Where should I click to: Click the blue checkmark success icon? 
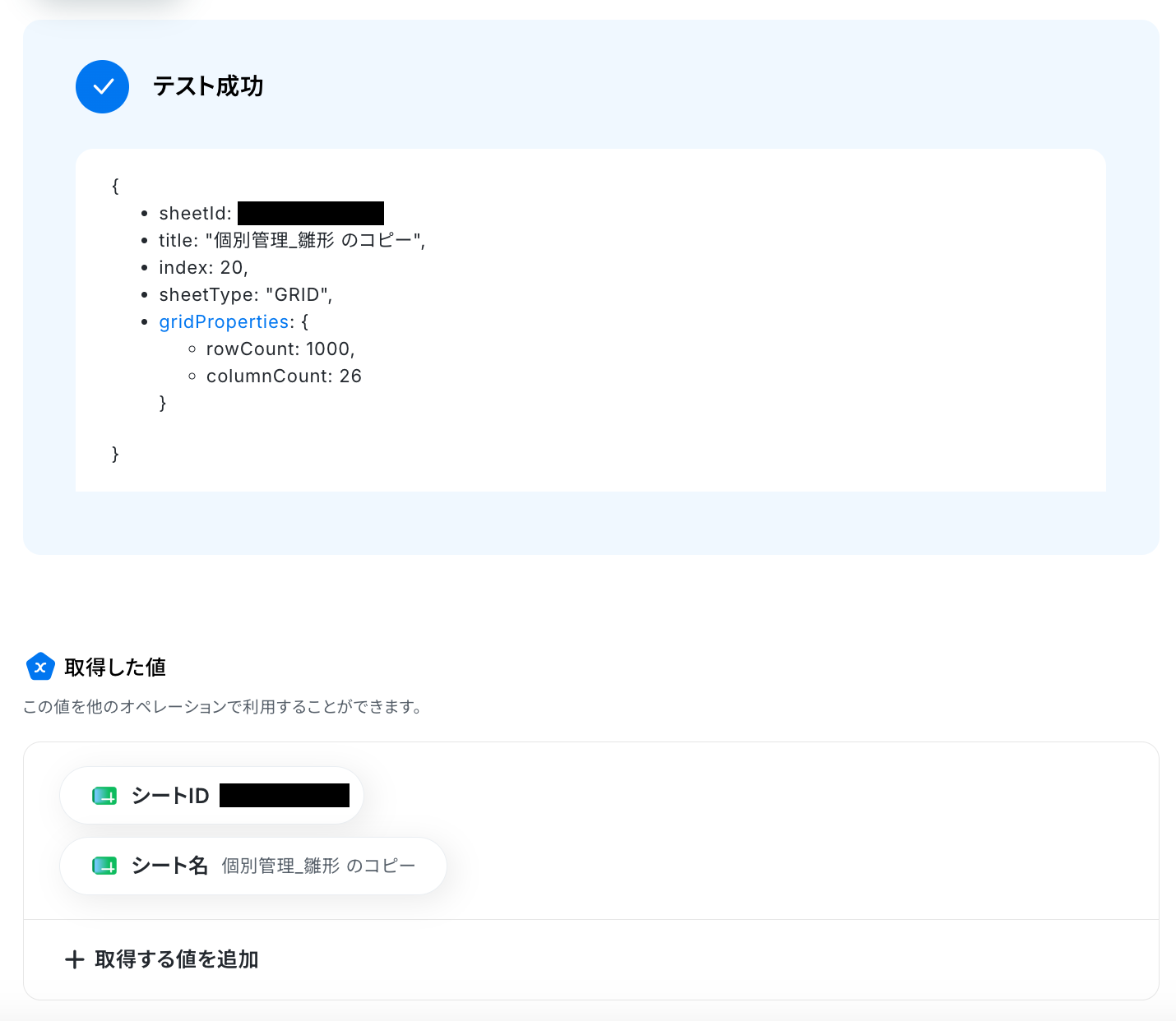click(x=102, y=86)
